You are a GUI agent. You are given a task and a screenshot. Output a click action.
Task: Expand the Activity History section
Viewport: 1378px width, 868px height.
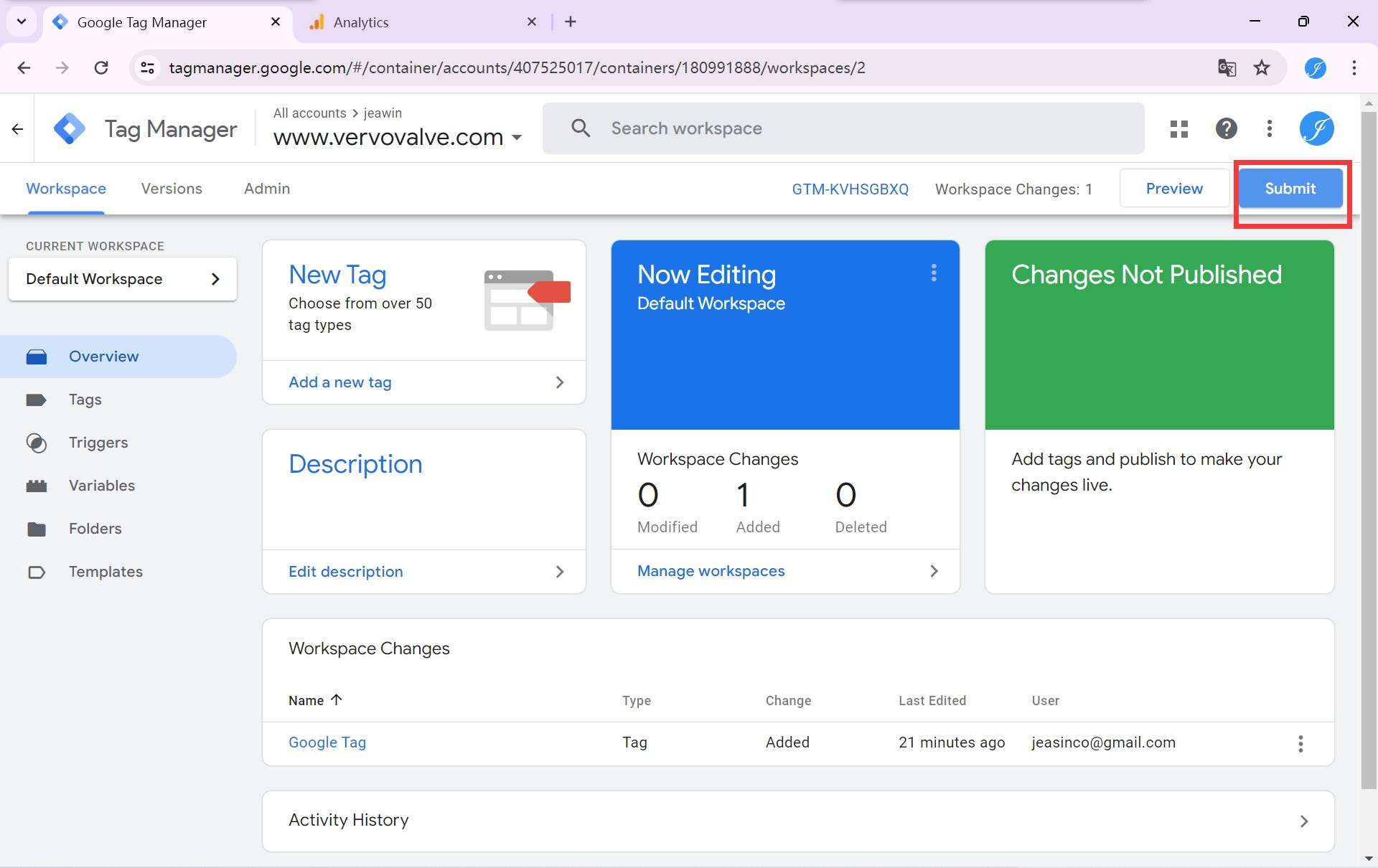coord(798,821)
